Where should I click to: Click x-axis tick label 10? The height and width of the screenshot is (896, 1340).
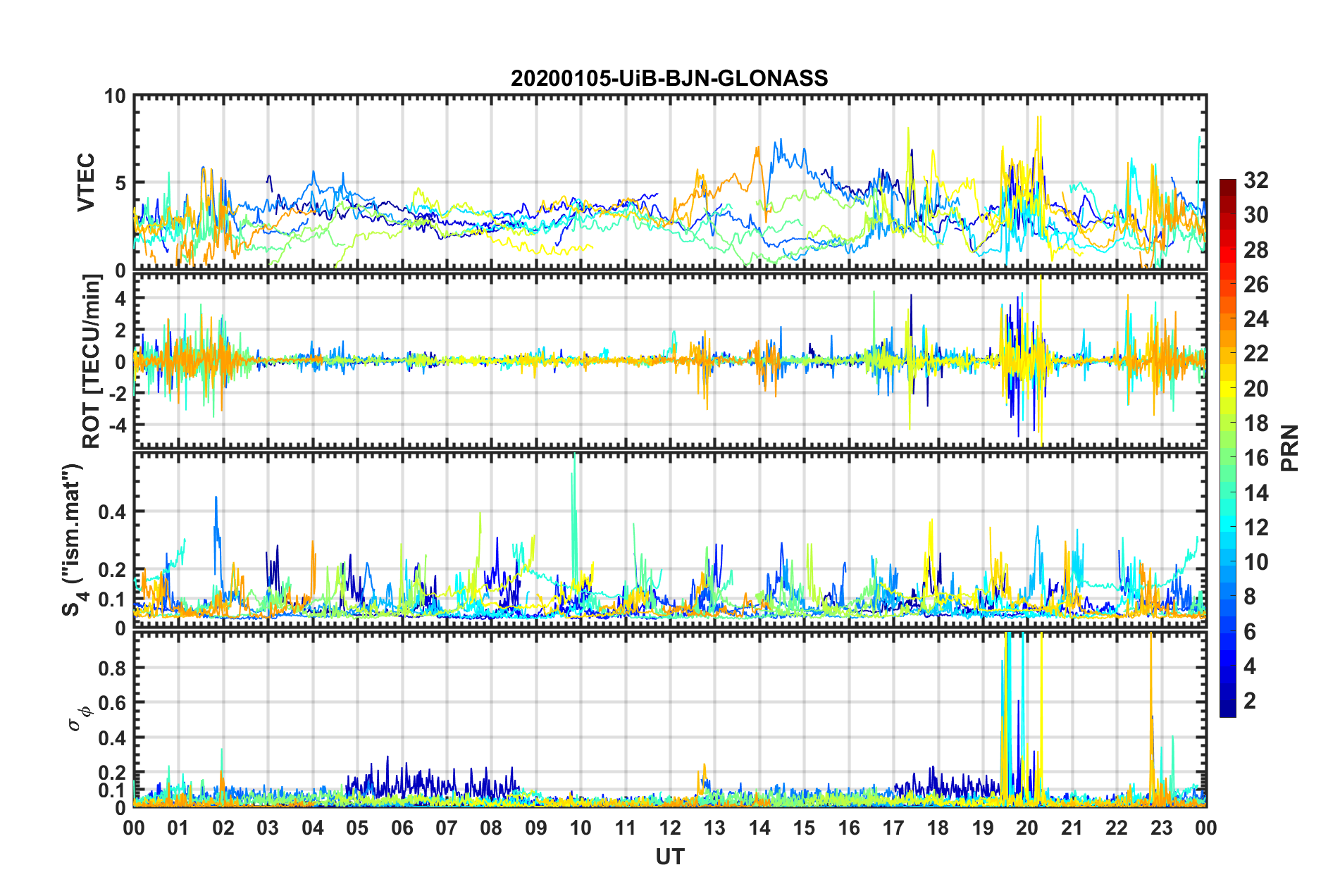pos(581,828)
